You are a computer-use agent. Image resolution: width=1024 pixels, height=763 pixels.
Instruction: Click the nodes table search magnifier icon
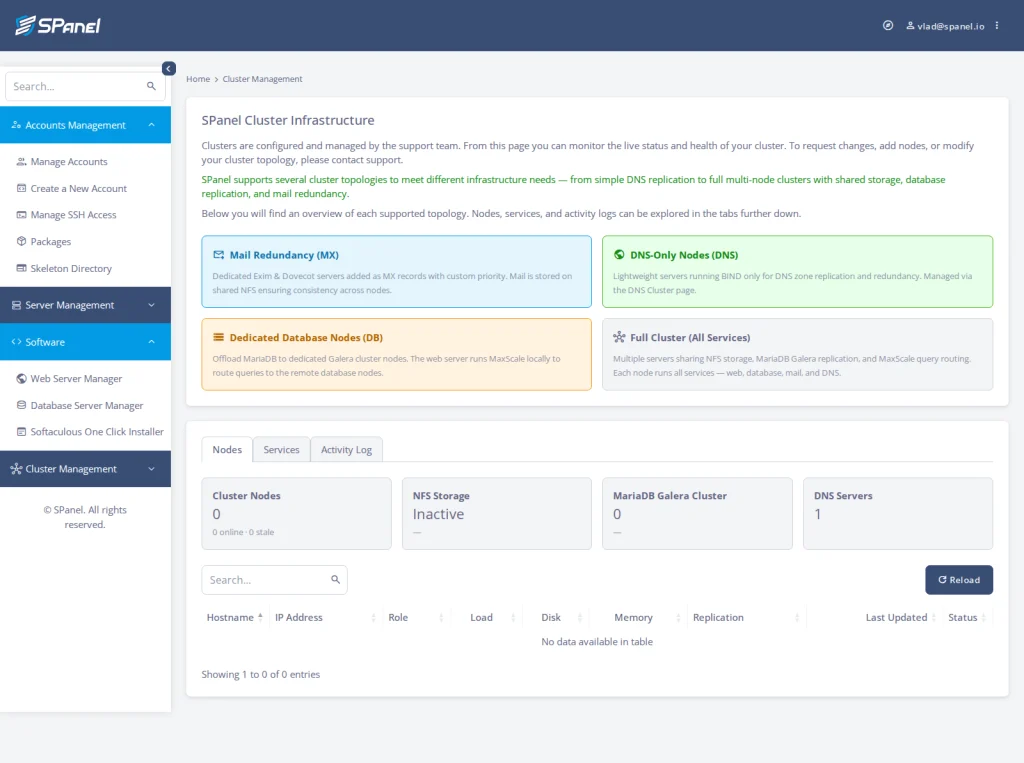[336, 579]
